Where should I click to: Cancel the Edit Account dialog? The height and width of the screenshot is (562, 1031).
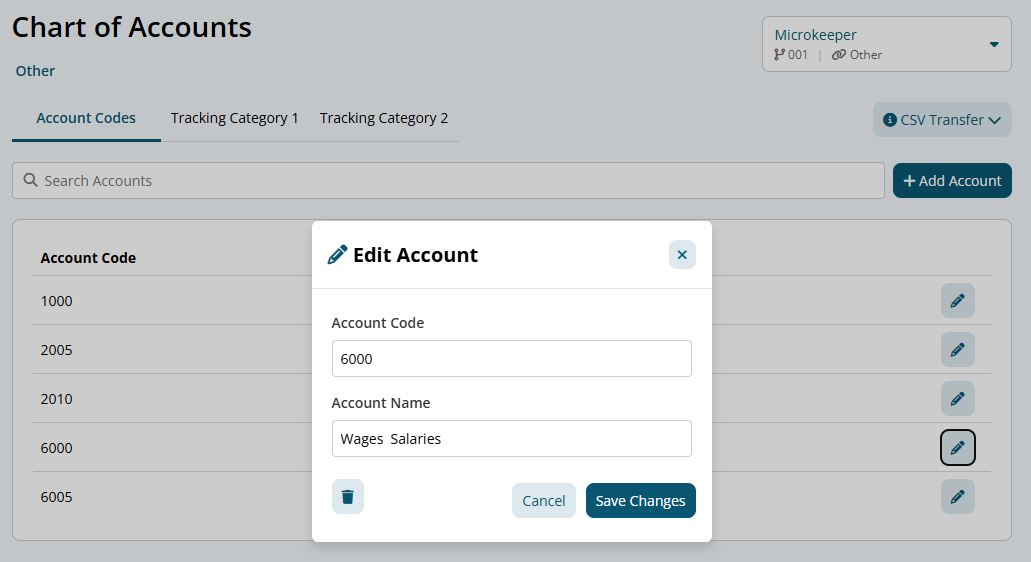(543, 501)
